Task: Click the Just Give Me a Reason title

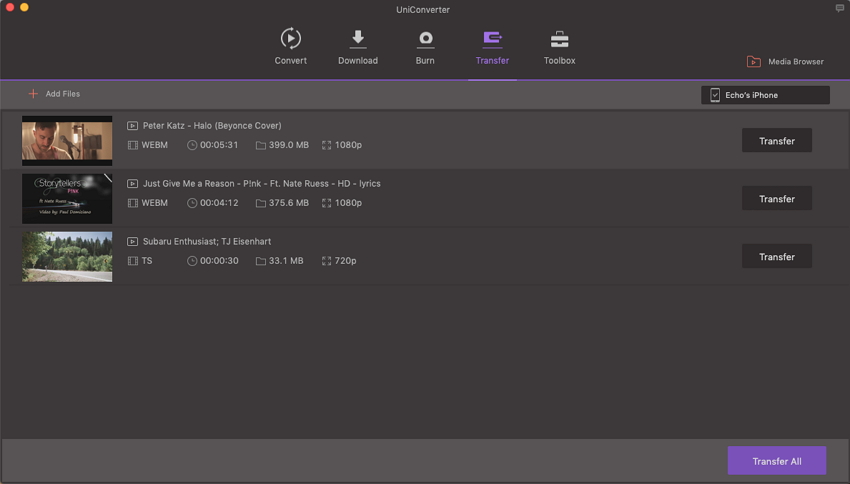Action: (x=261, y=184)
